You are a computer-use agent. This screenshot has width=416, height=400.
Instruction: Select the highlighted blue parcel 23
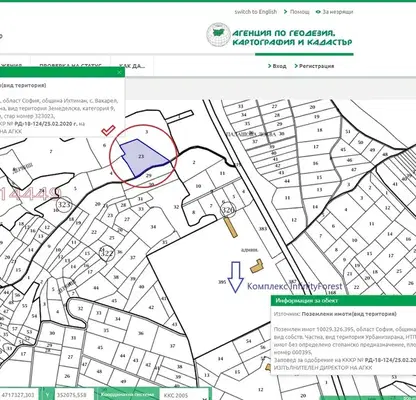[x=142, y=157]
